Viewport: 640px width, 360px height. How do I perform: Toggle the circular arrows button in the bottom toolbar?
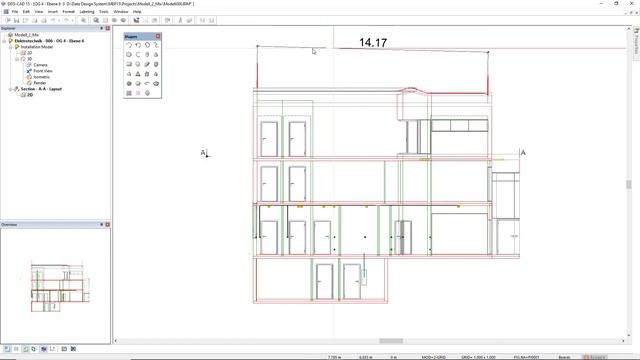34,349
